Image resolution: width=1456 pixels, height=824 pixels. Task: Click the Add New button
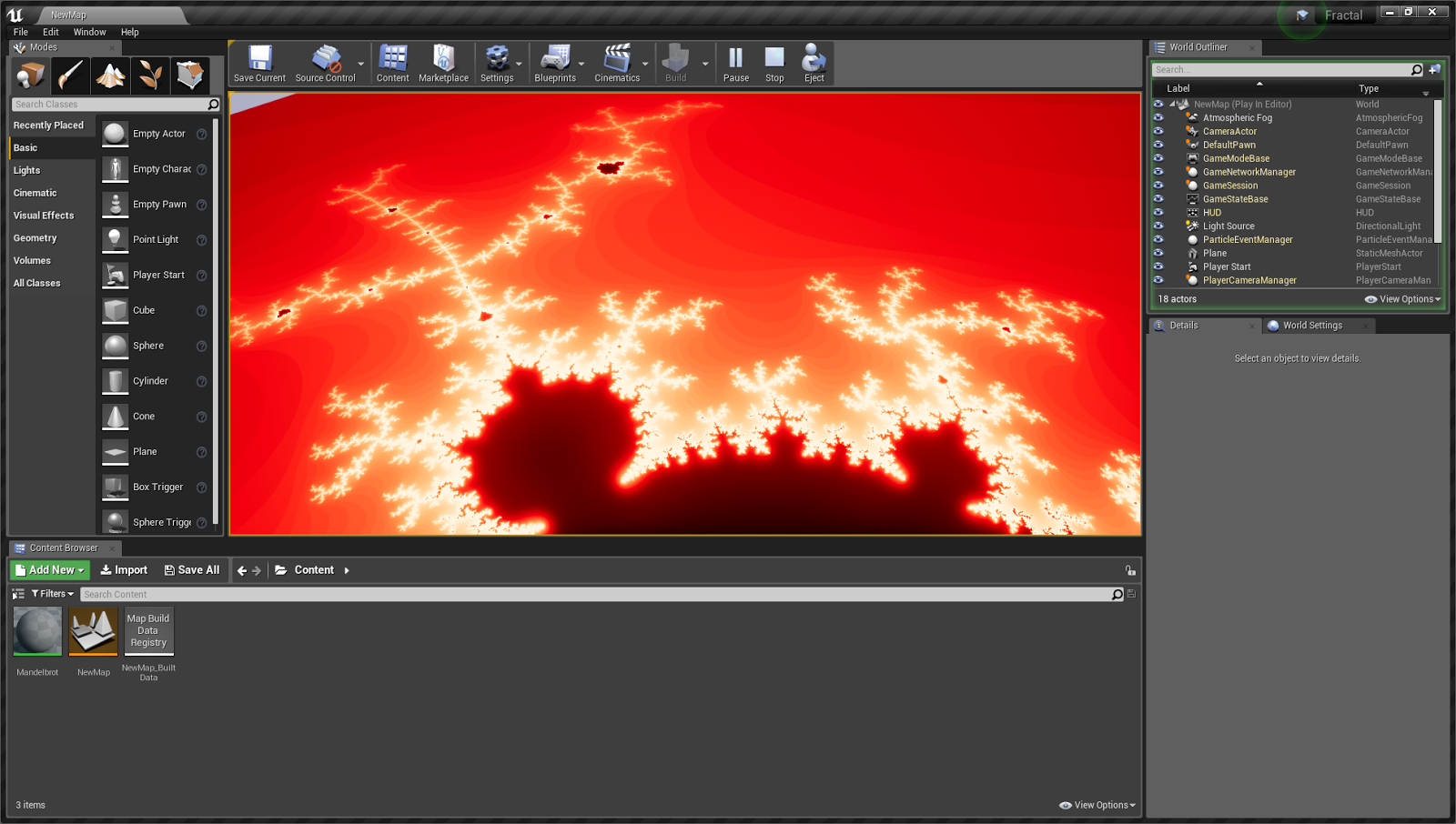click(x=50, y=570)
